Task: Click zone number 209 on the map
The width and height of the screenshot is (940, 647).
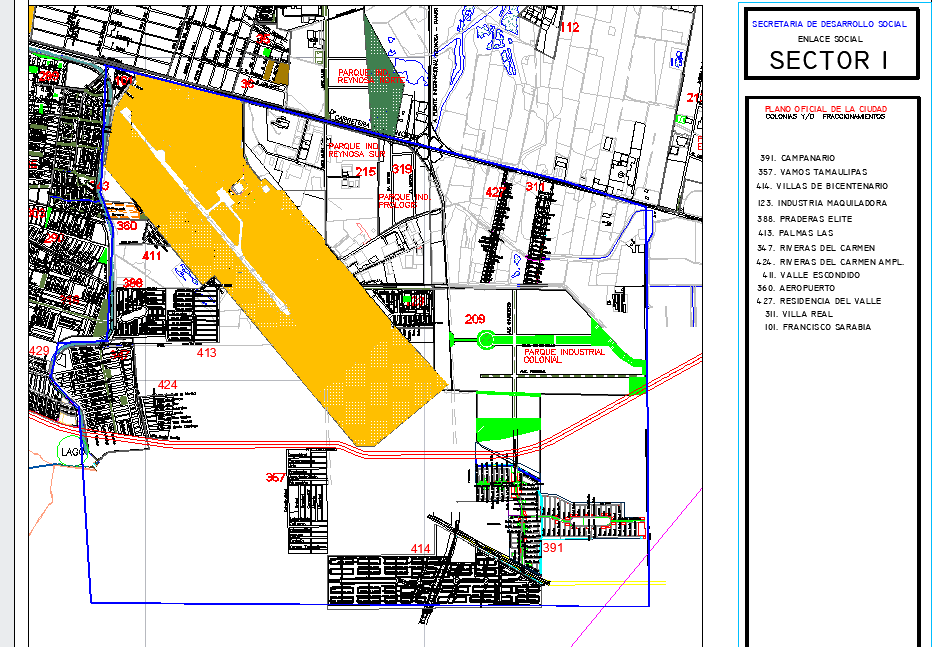Action: tap(475, 319)
